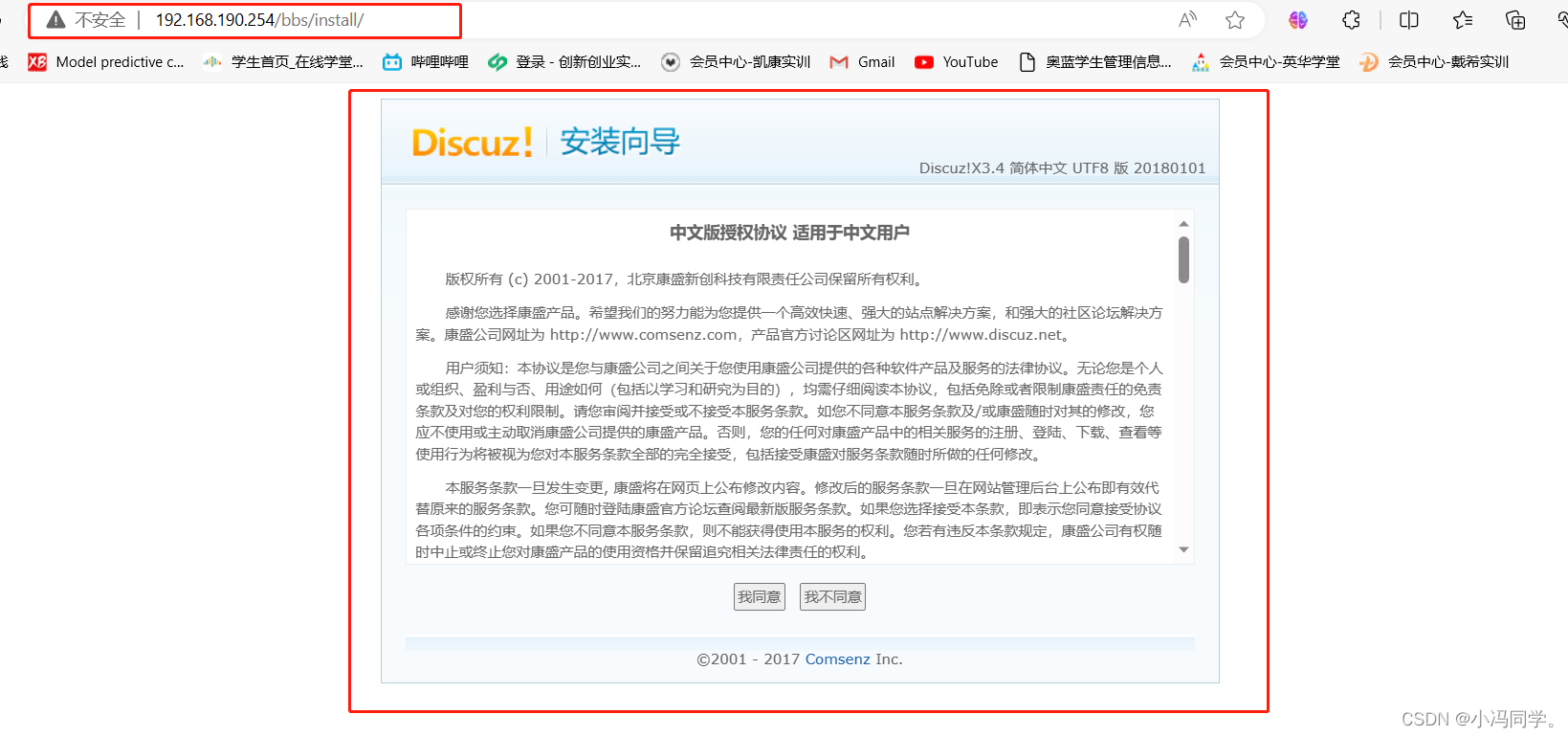Toggle split screen view icon
The image size is (1568, 737).
coord(1409,20)
